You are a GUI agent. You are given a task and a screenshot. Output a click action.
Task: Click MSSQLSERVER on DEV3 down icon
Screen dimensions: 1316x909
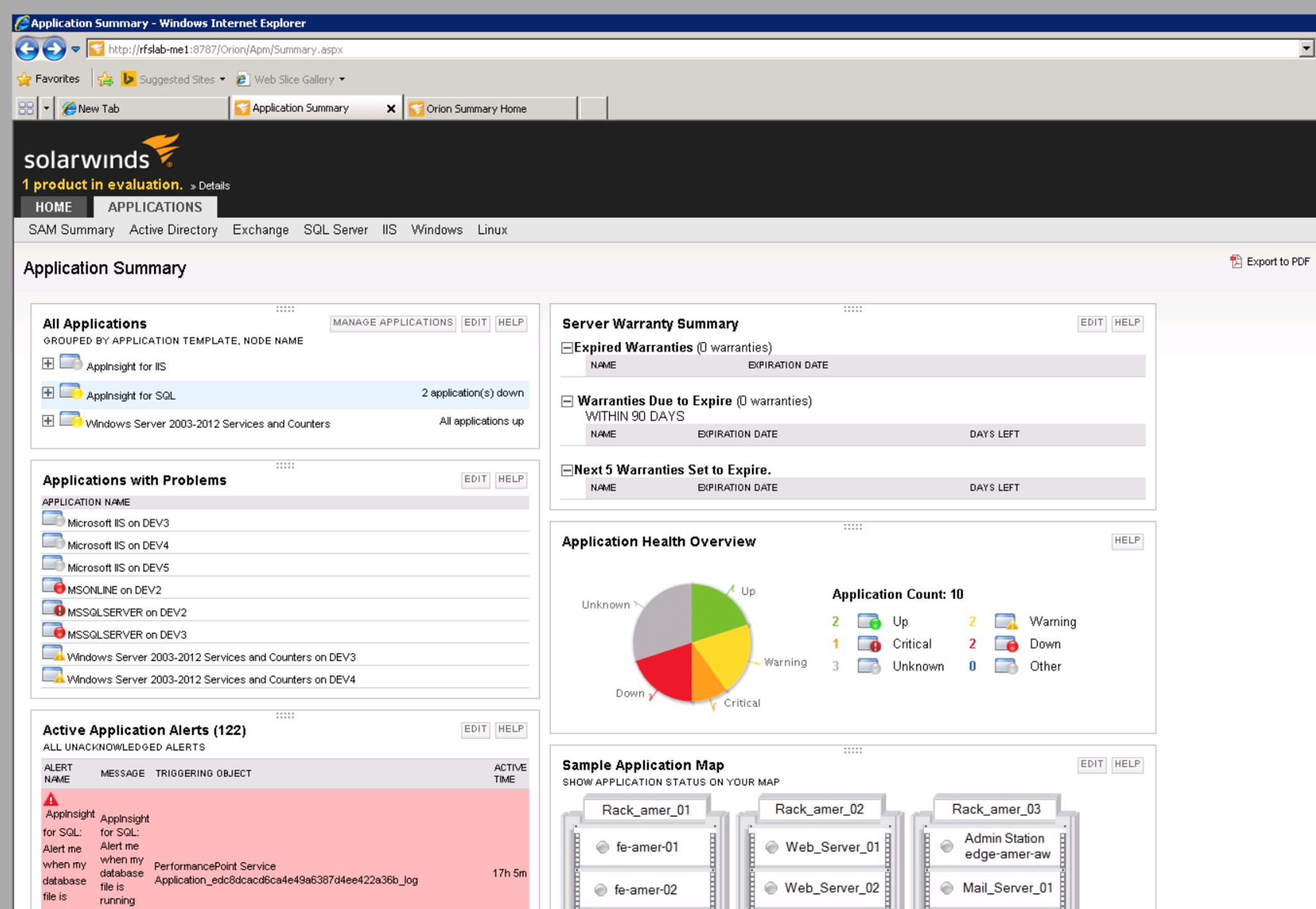point(54,632)
